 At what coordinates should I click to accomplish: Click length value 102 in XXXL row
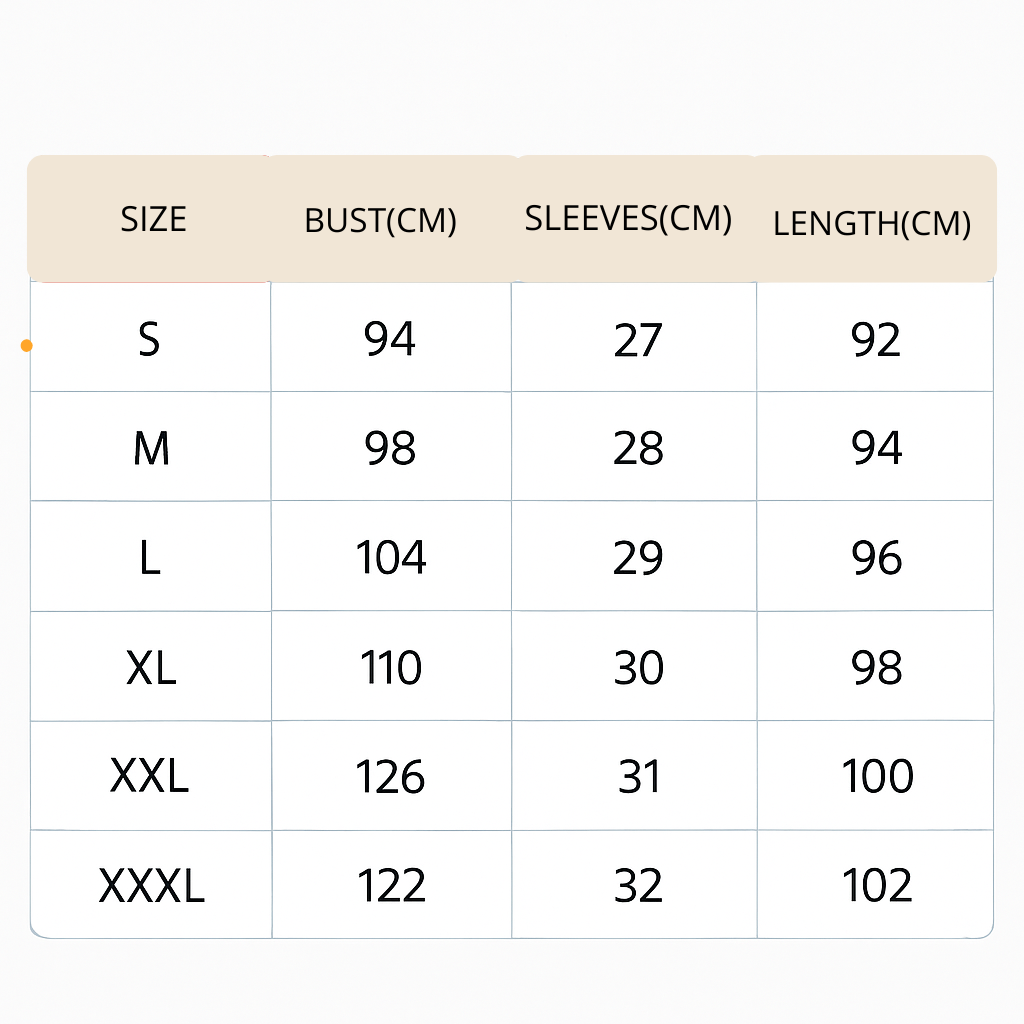(877, 886)
